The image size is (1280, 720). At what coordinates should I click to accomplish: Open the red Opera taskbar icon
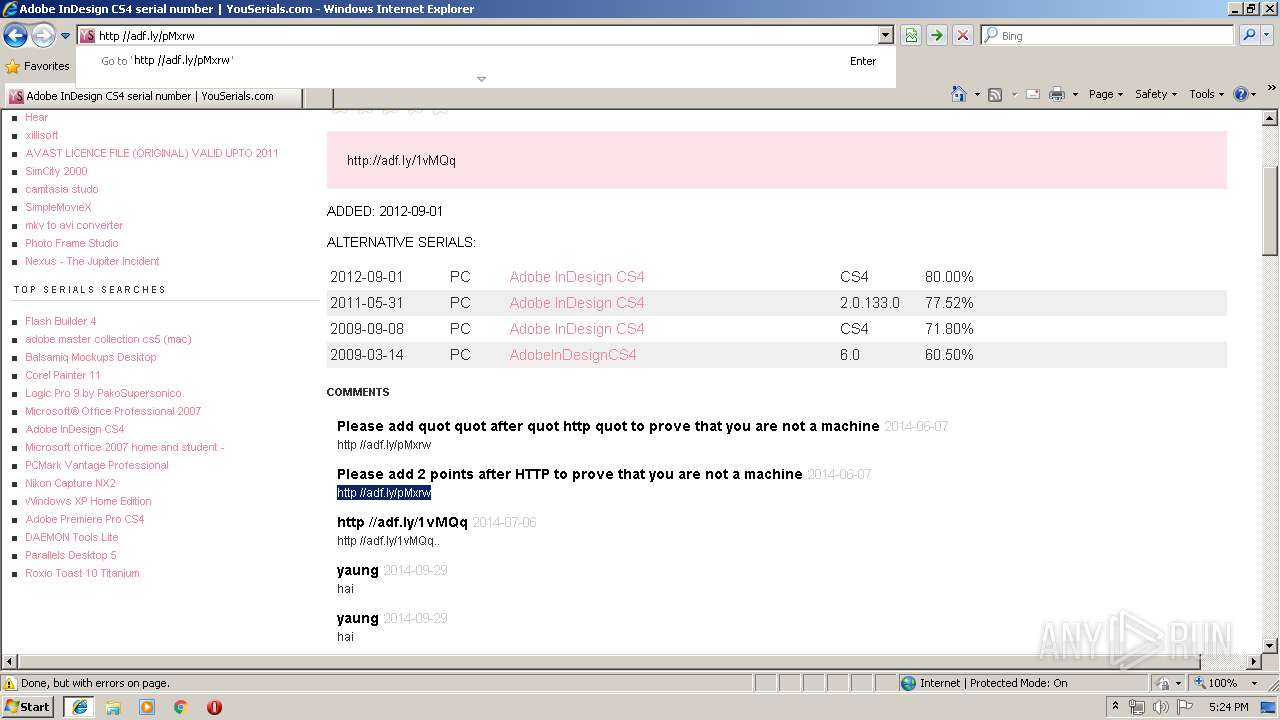coord(214,707)
